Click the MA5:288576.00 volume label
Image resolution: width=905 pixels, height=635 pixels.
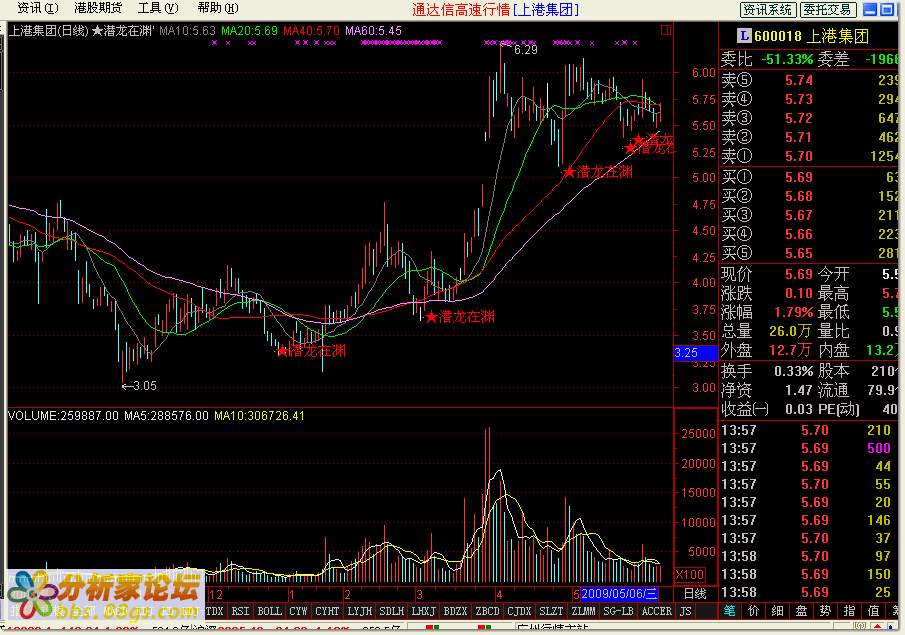pos(166,416)
